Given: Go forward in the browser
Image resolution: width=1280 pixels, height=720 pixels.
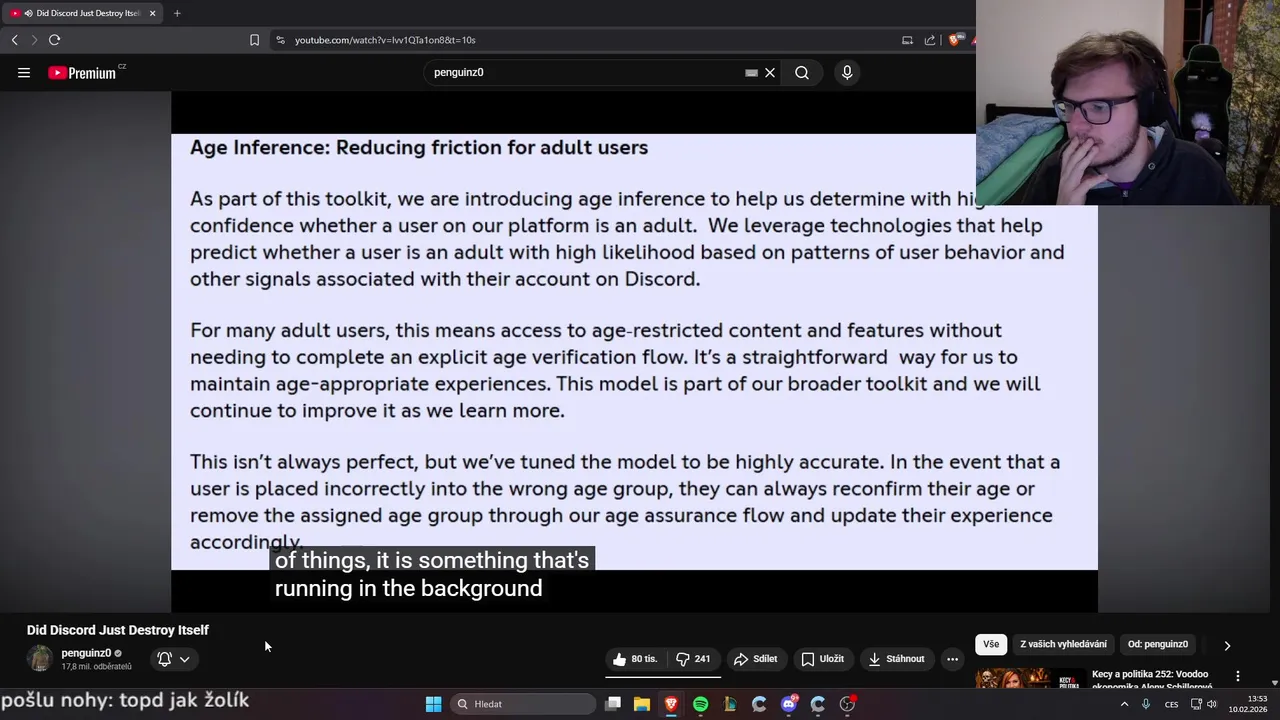Looking at the screenshot, I should point(34,40).
